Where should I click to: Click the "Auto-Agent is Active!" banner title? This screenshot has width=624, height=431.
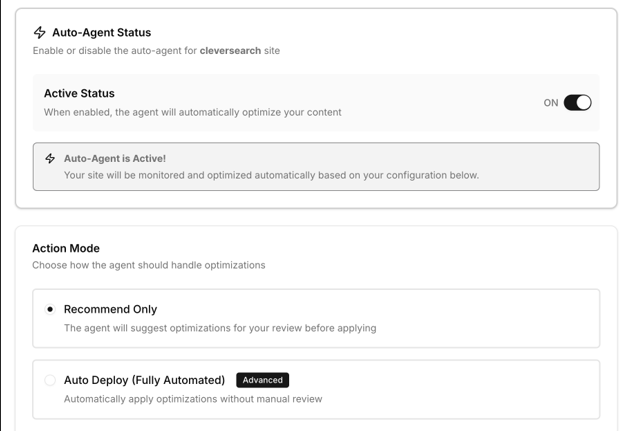click(x=115, y=158)
